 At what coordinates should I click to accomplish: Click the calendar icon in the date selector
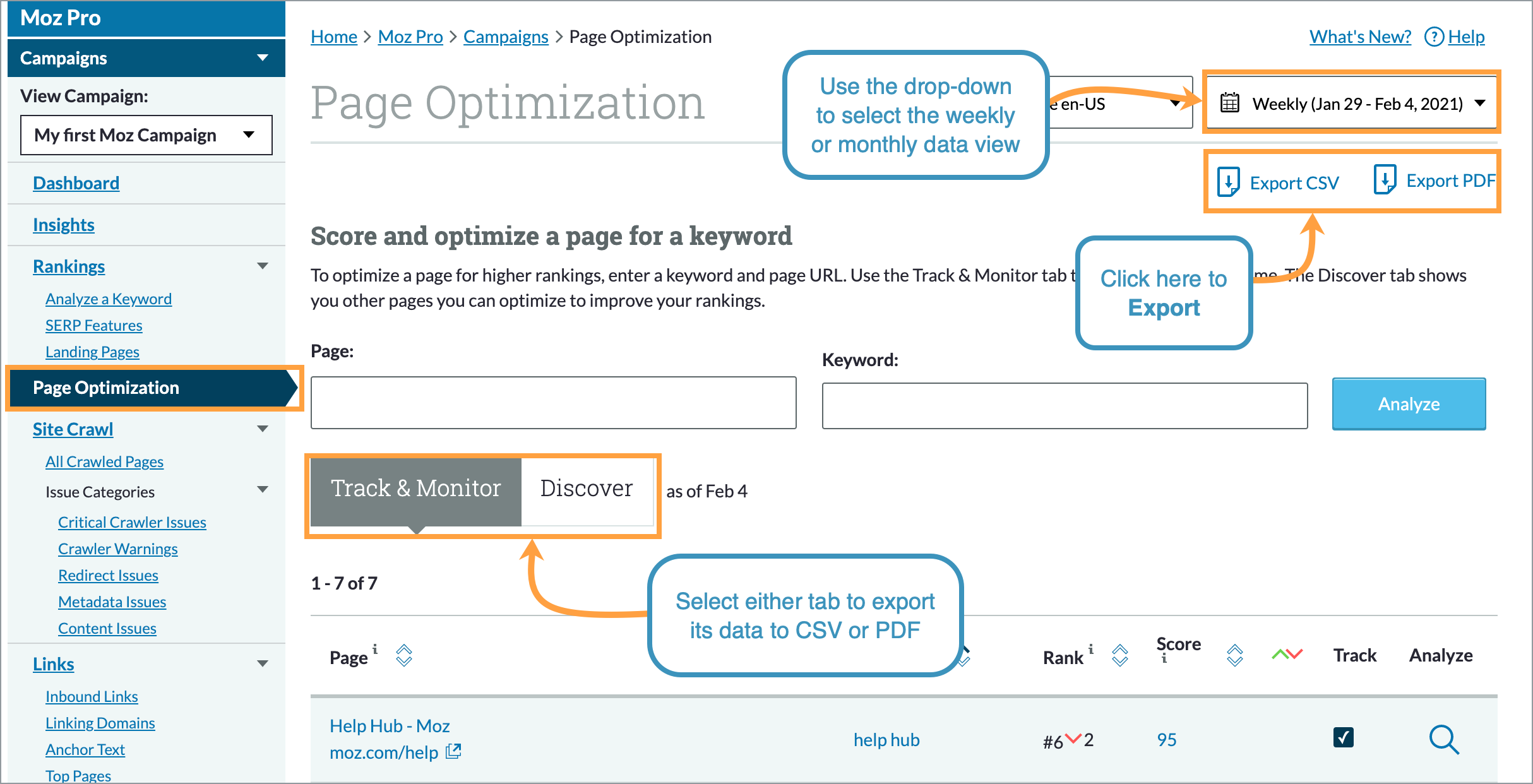click(x=1229, y=103)
